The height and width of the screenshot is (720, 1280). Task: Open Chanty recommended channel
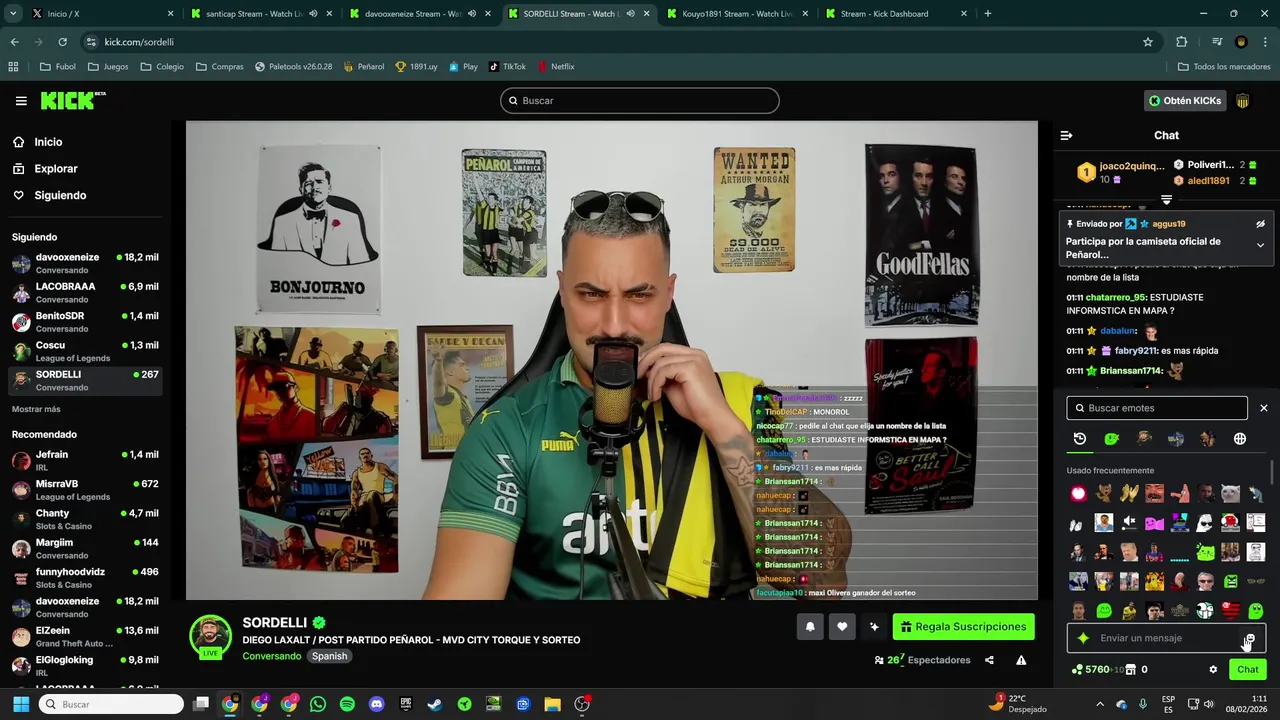point(85,519)
